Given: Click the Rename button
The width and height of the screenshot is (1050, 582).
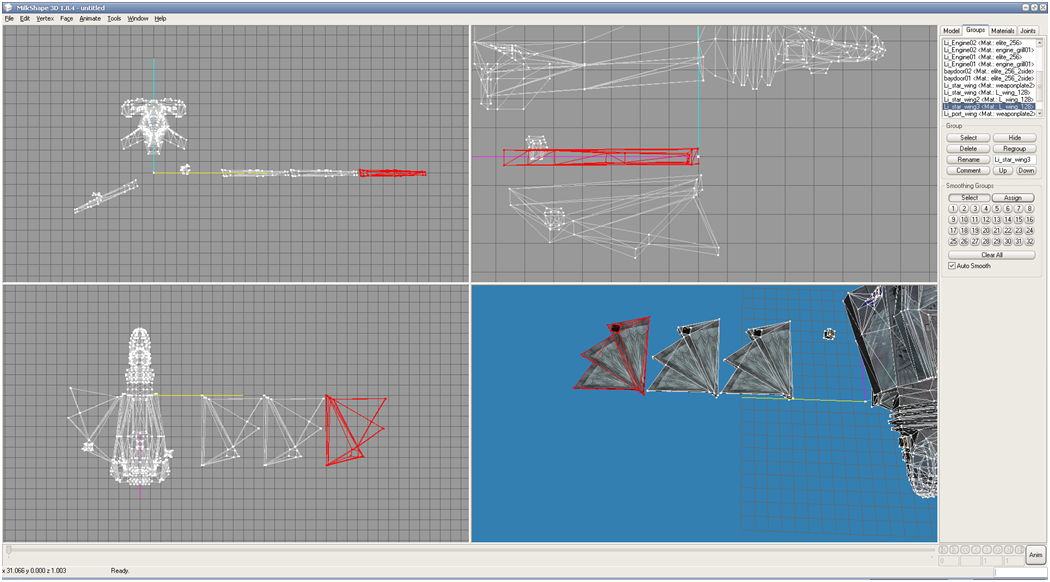Looking at the screenshot, I should (968, 159).
